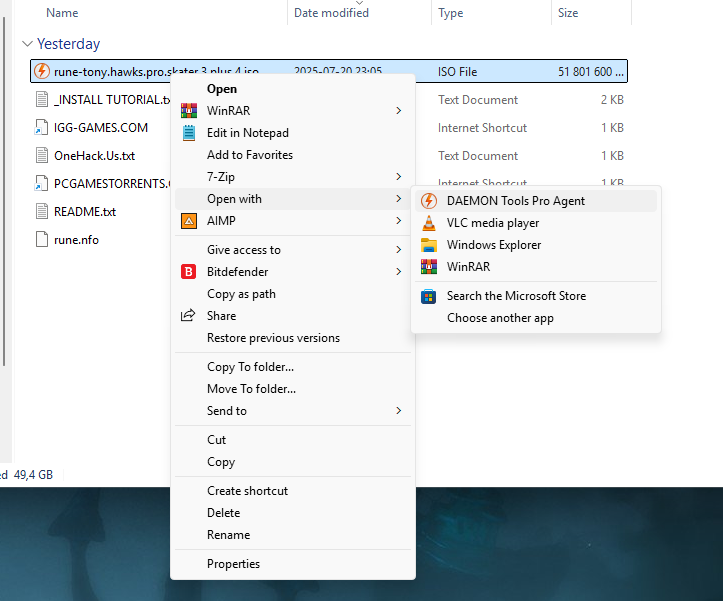Select Rename in the context menu
This screenshot has height=601, width=723.
[x=293, y=535]
